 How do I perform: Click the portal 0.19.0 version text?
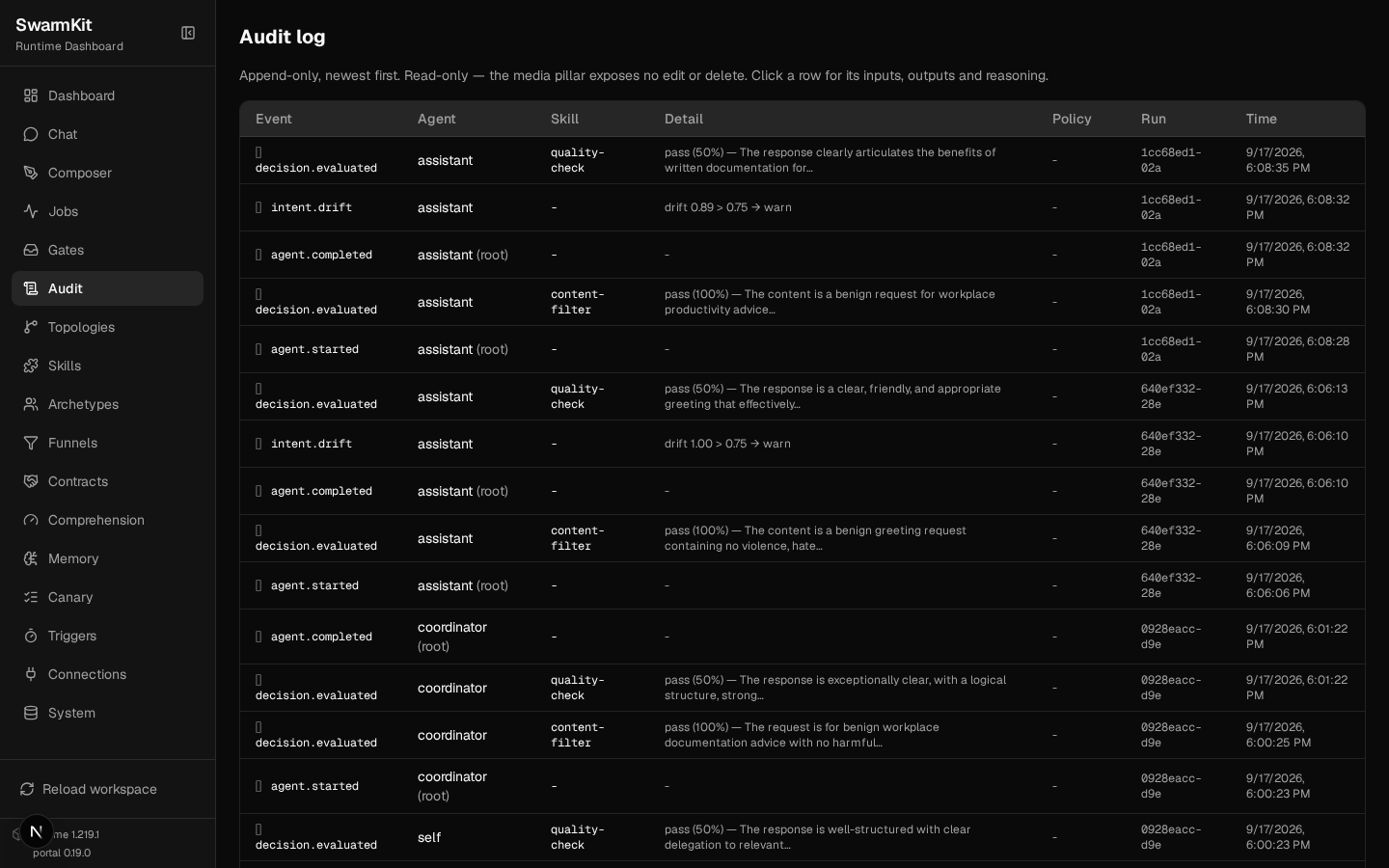pyautogui.click(x=62, y=853)
